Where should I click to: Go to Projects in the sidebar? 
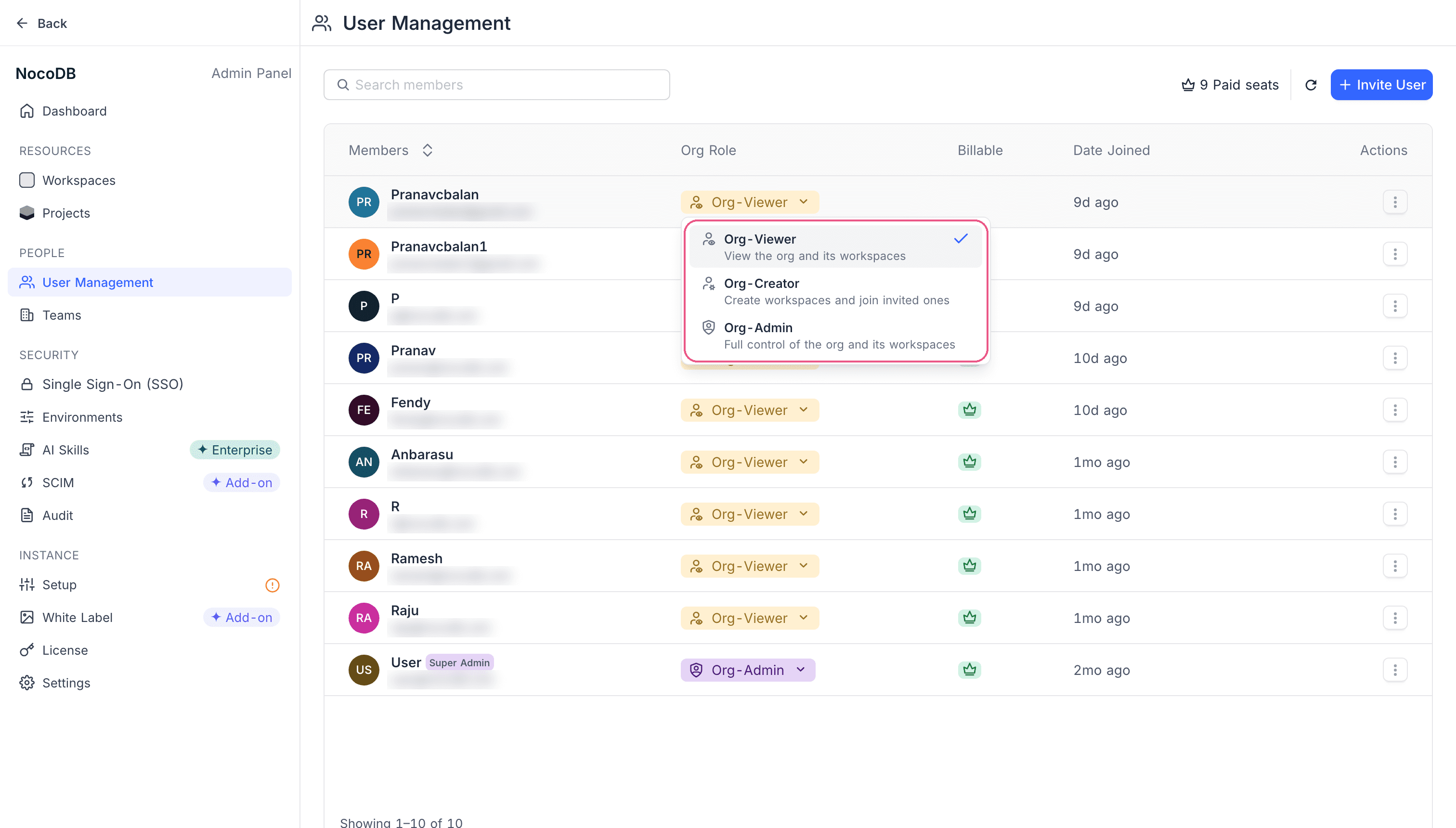[150, 213]
